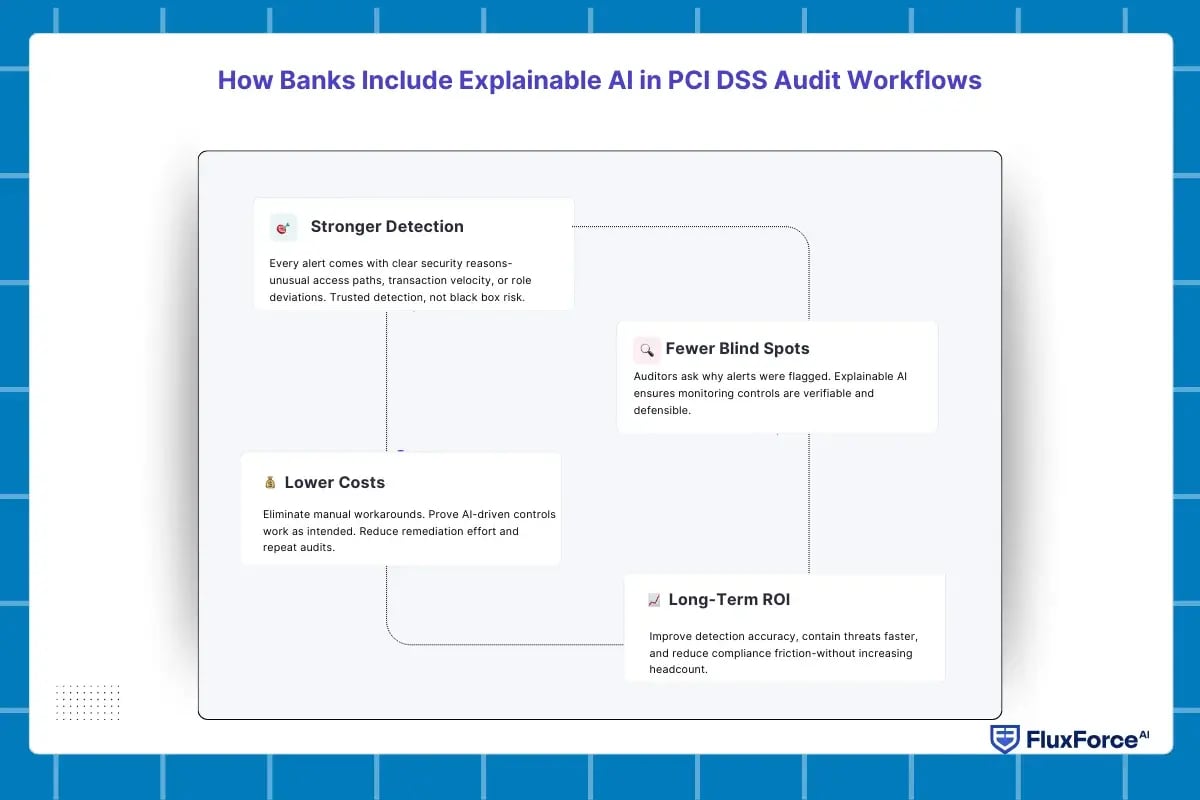
Task: Click the magnifying glass icon beside Fewer Blind Spots
Action: pos(647,349)
